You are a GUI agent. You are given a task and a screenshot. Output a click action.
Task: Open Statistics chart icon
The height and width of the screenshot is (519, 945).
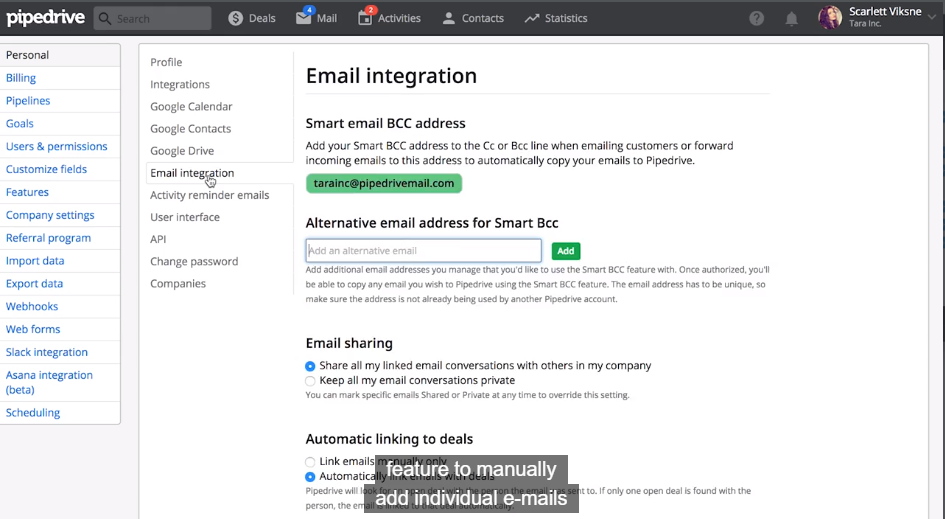532,18
